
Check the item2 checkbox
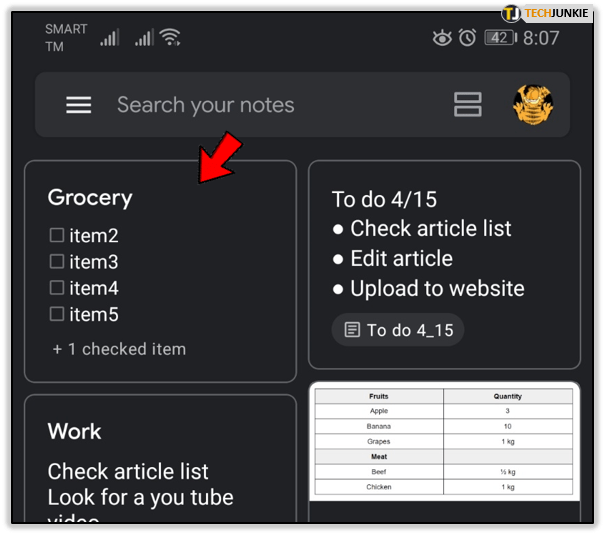[57, 236]
